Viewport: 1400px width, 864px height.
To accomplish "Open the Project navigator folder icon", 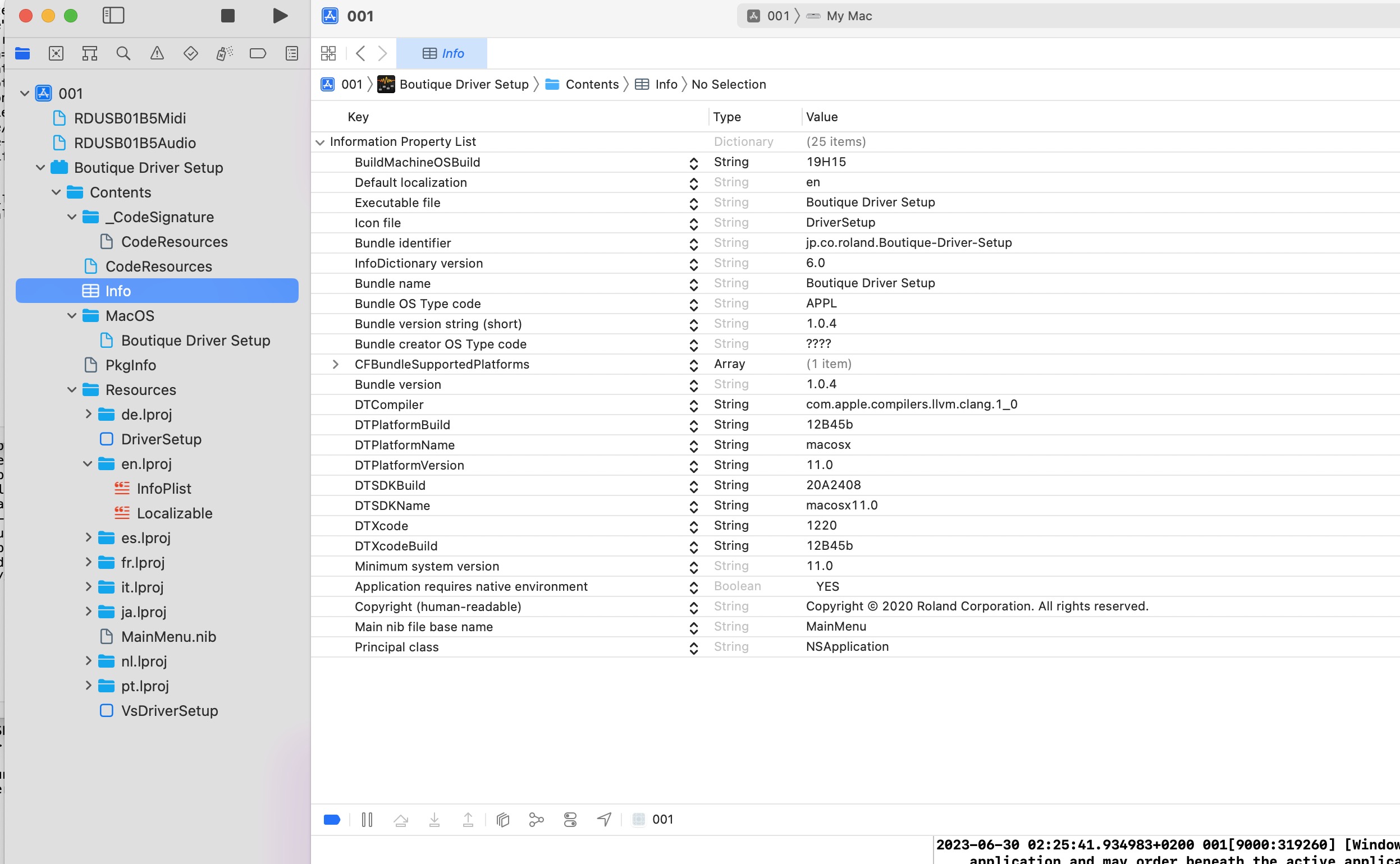I will click(22, 53).
